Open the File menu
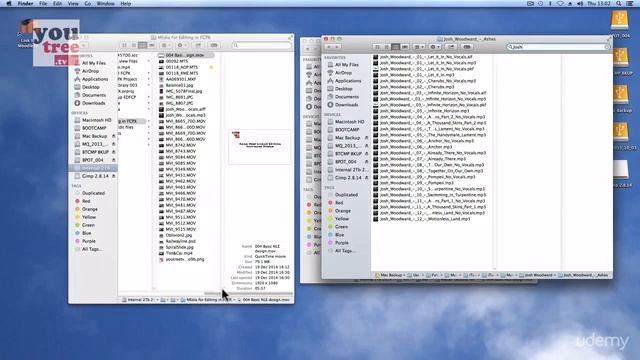This screenshot has width=640, height=360. pos(43,4)
